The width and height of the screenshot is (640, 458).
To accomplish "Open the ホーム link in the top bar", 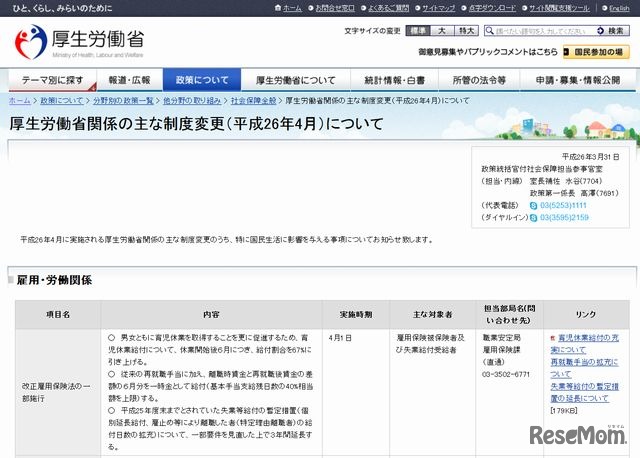I will [292, 8].
